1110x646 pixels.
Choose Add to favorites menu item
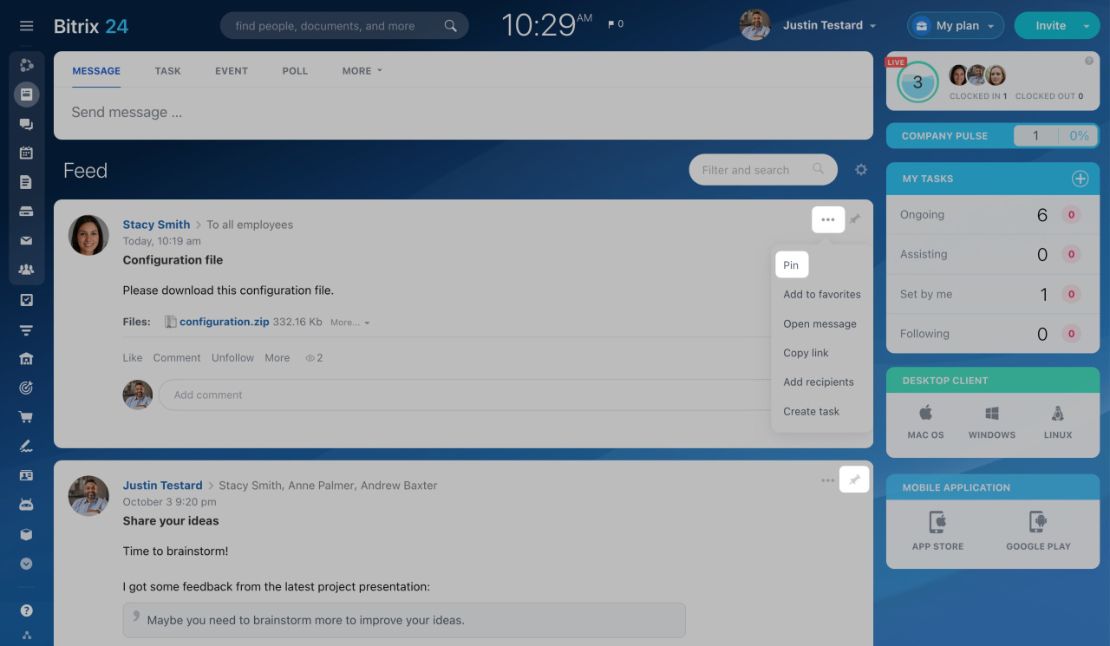point(822,294)
